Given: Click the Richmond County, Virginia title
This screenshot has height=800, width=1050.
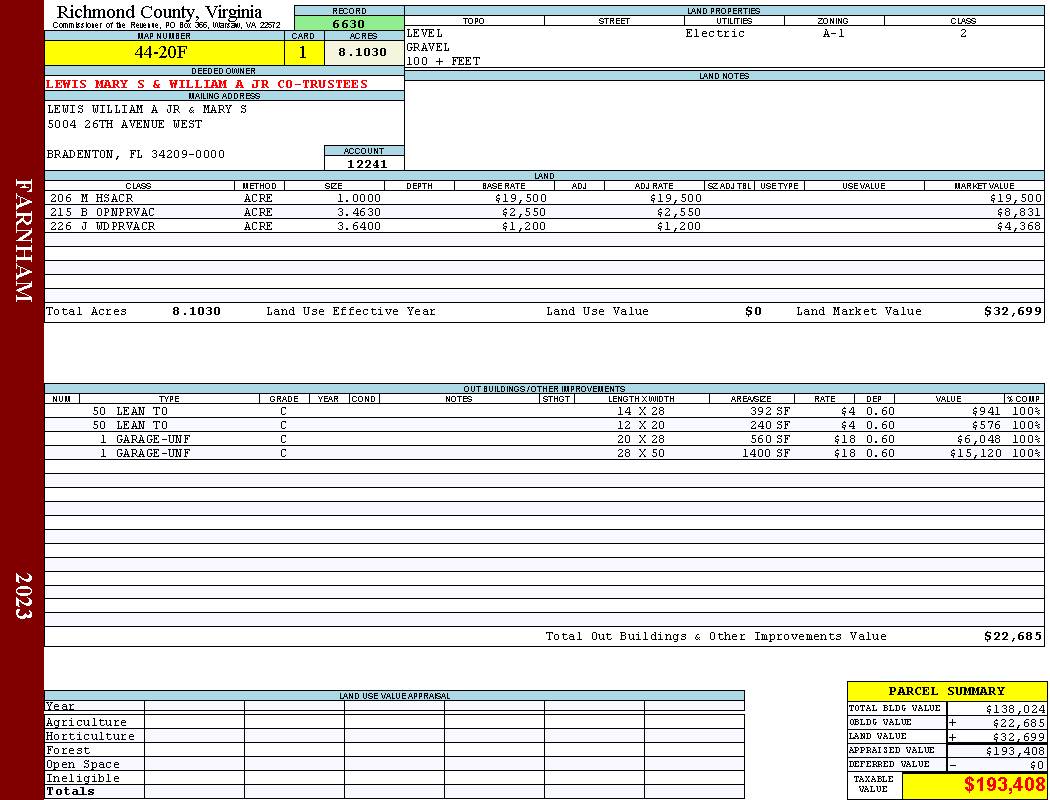Looking at the screenshot, I should [x=159, y=12].
